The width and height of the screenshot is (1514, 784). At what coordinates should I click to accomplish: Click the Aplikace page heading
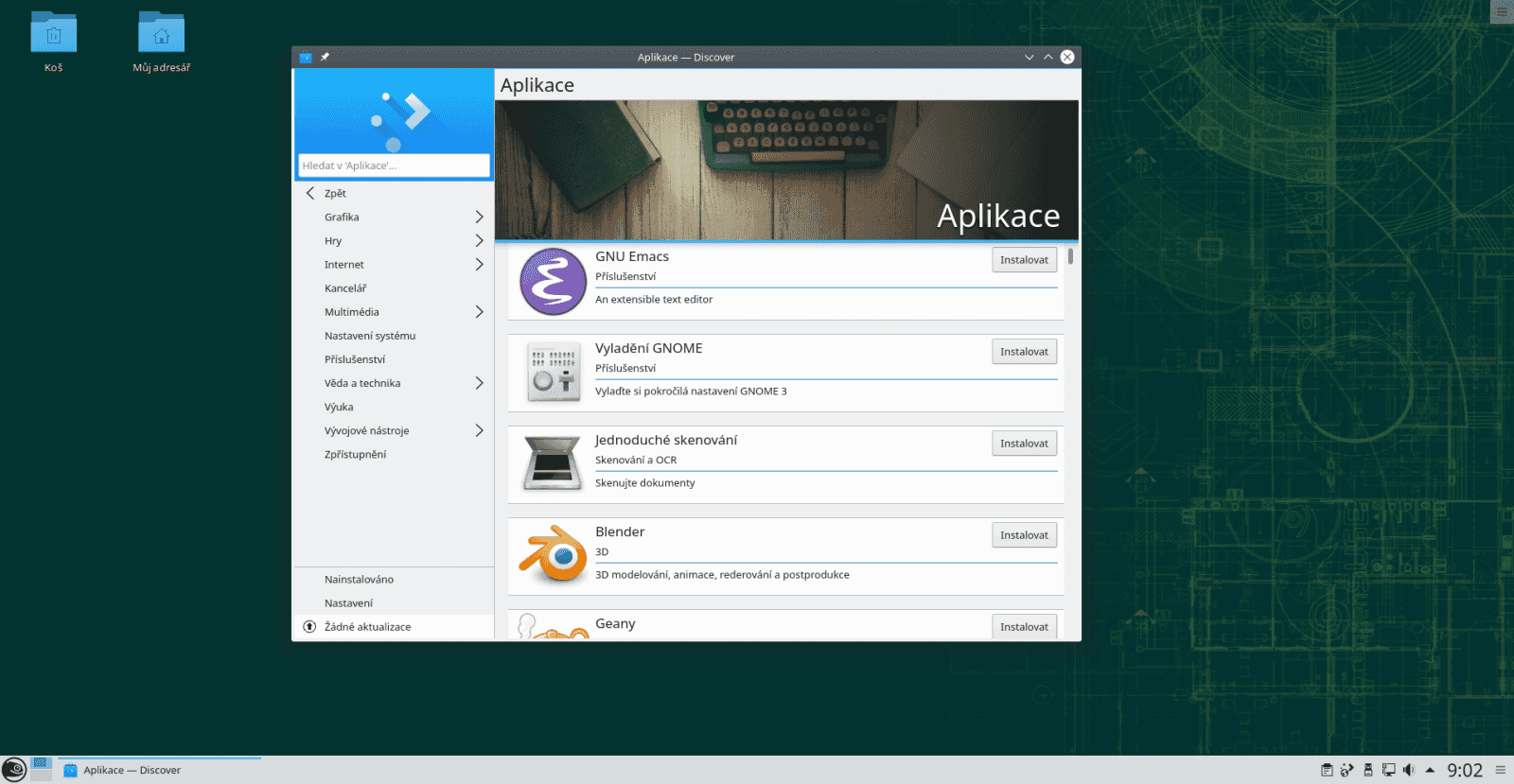(537, 85)
